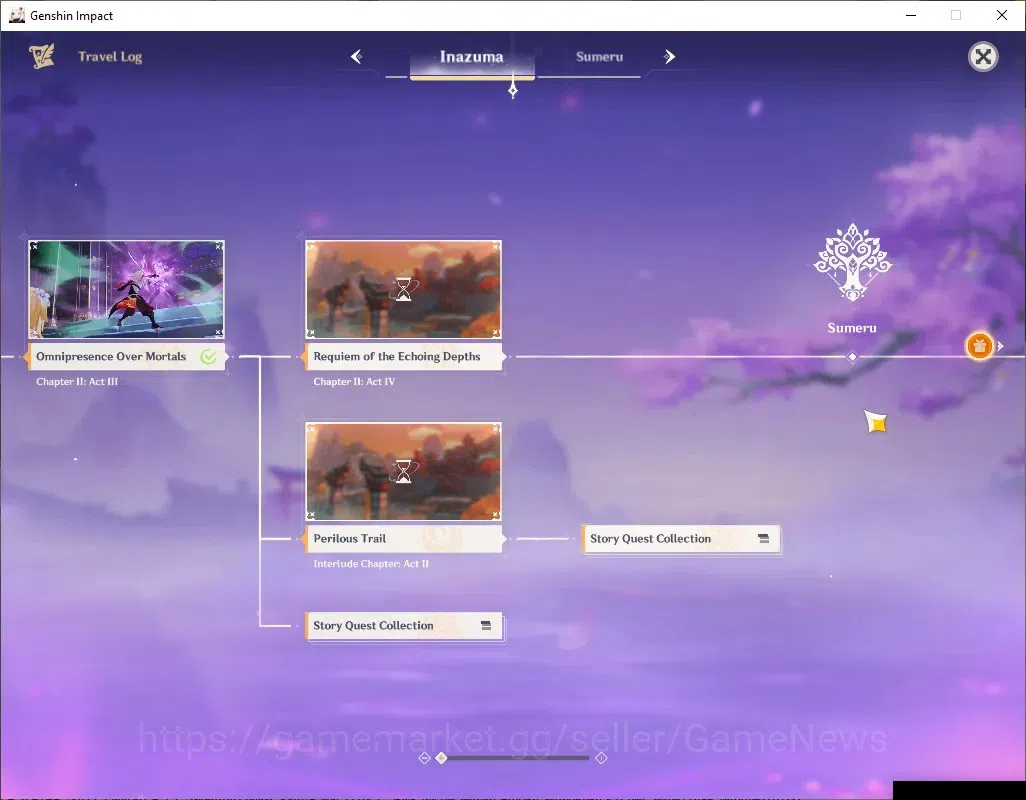Screen dimensions: 1026x800
Task: Click the right end of bottom scrollbar
Action: [601, 757]
